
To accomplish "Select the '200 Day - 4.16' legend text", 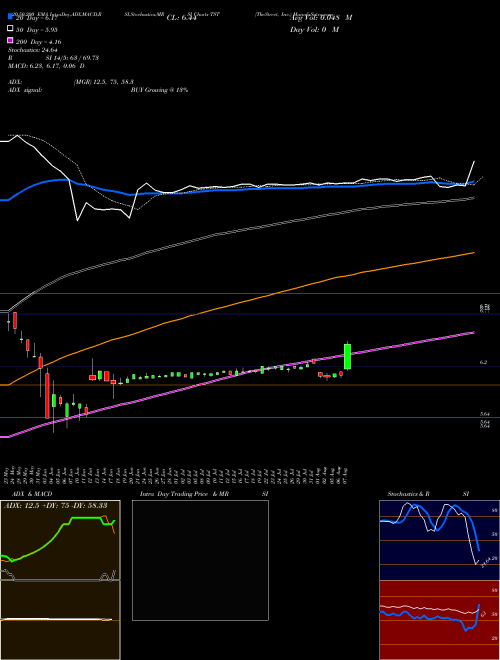I will [38, 42].
